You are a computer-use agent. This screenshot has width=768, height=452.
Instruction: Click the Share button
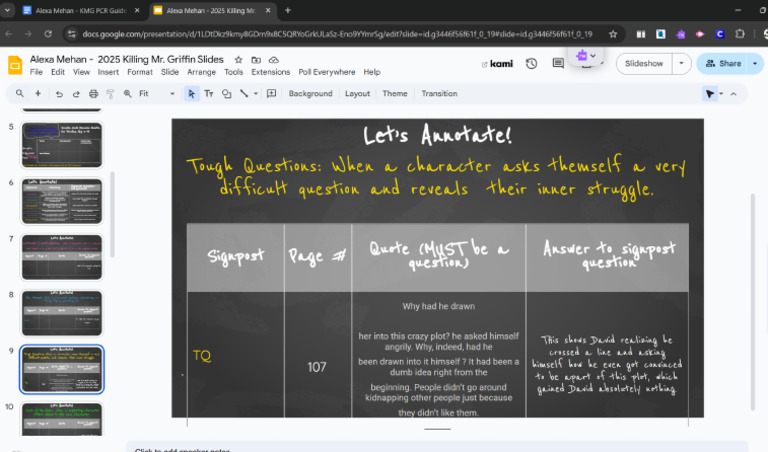point(723,64)
